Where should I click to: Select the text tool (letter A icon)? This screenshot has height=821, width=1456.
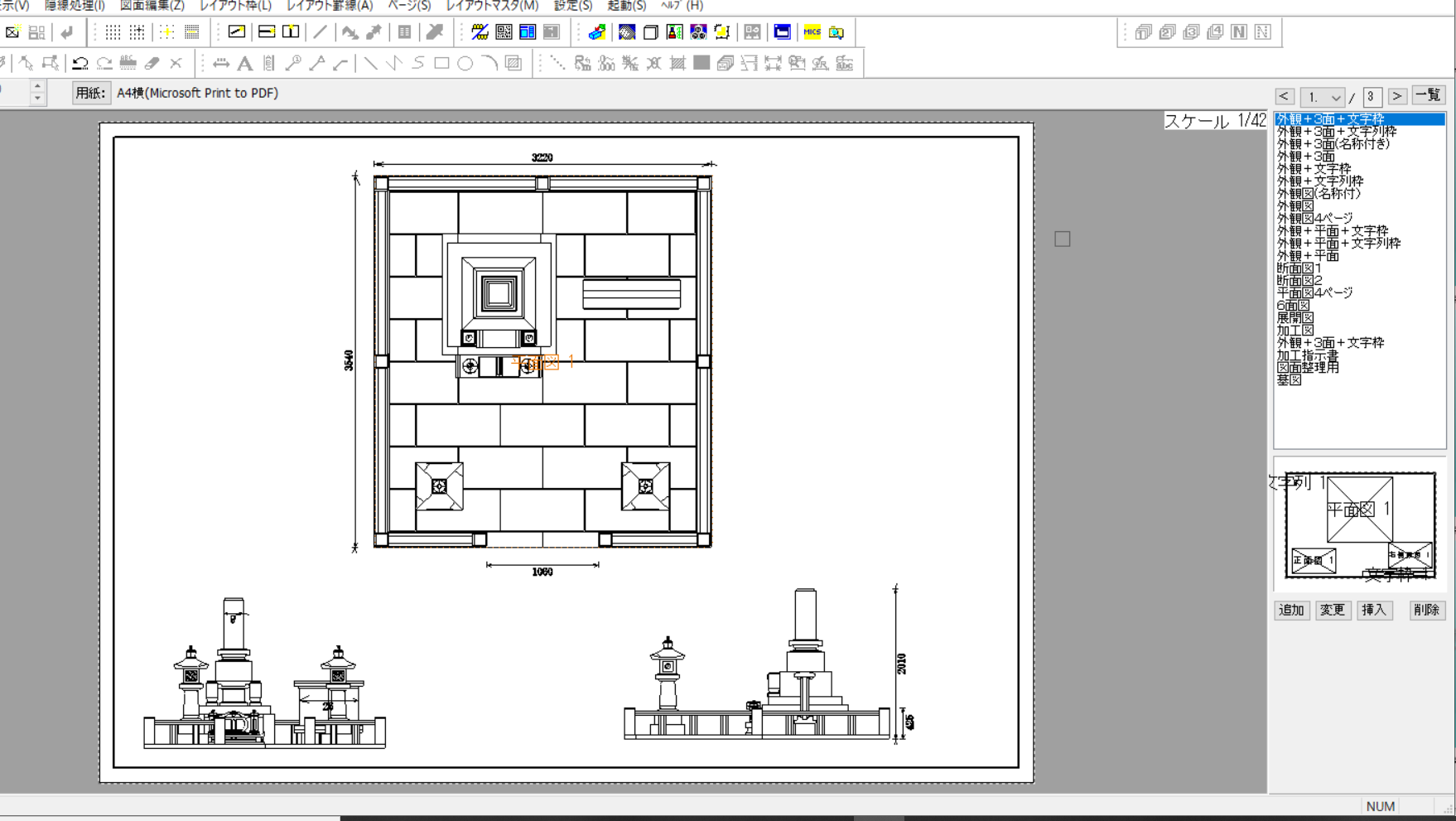244,63
